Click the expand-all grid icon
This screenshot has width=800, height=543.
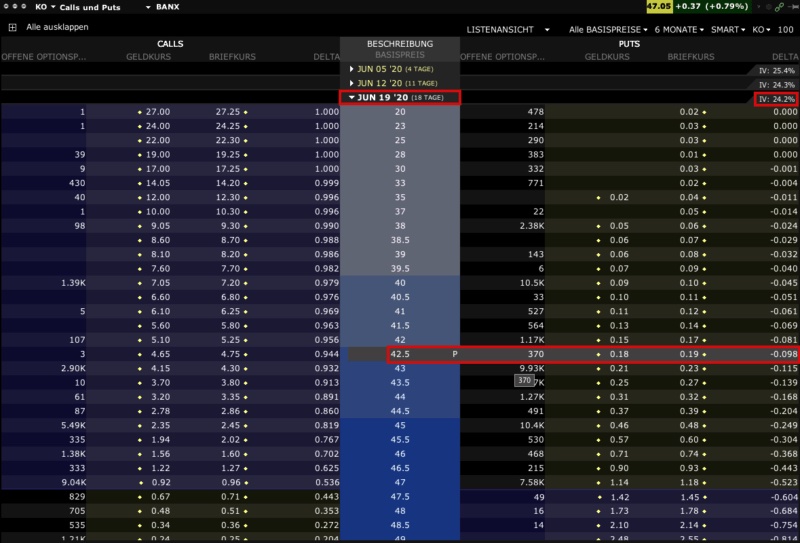pyautogui.click(x=12, y=27)
